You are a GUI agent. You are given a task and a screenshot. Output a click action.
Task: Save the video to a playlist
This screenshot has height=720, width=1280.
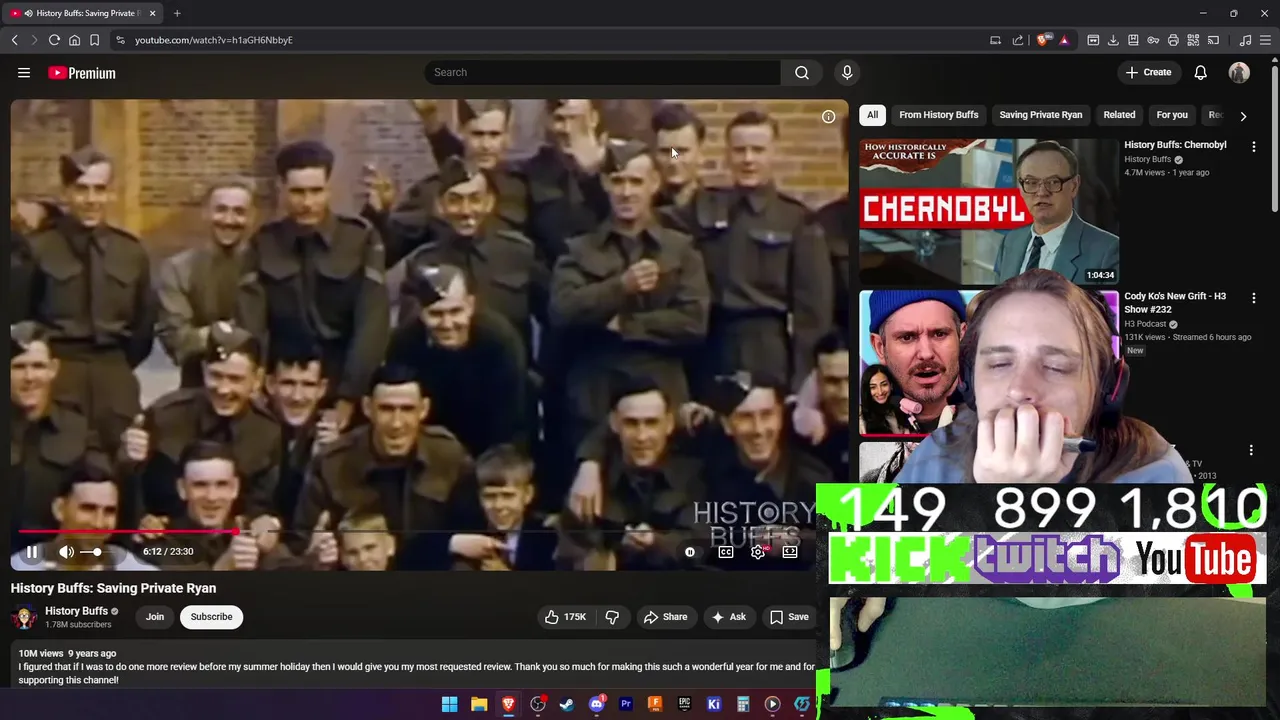[x=789, y=617]
